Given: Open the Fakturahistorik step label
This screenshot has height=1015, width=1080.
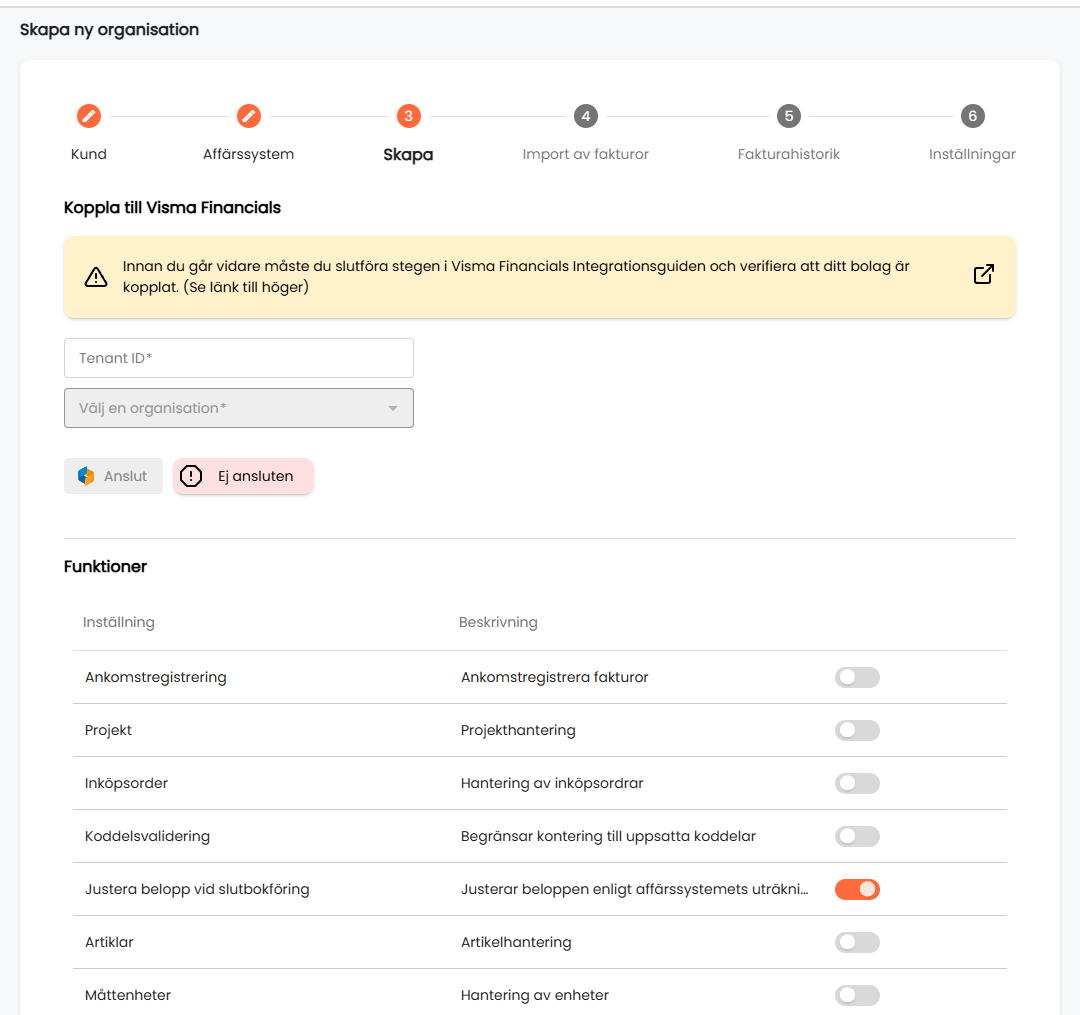Looking at the screenshot, I should (789, 154).
